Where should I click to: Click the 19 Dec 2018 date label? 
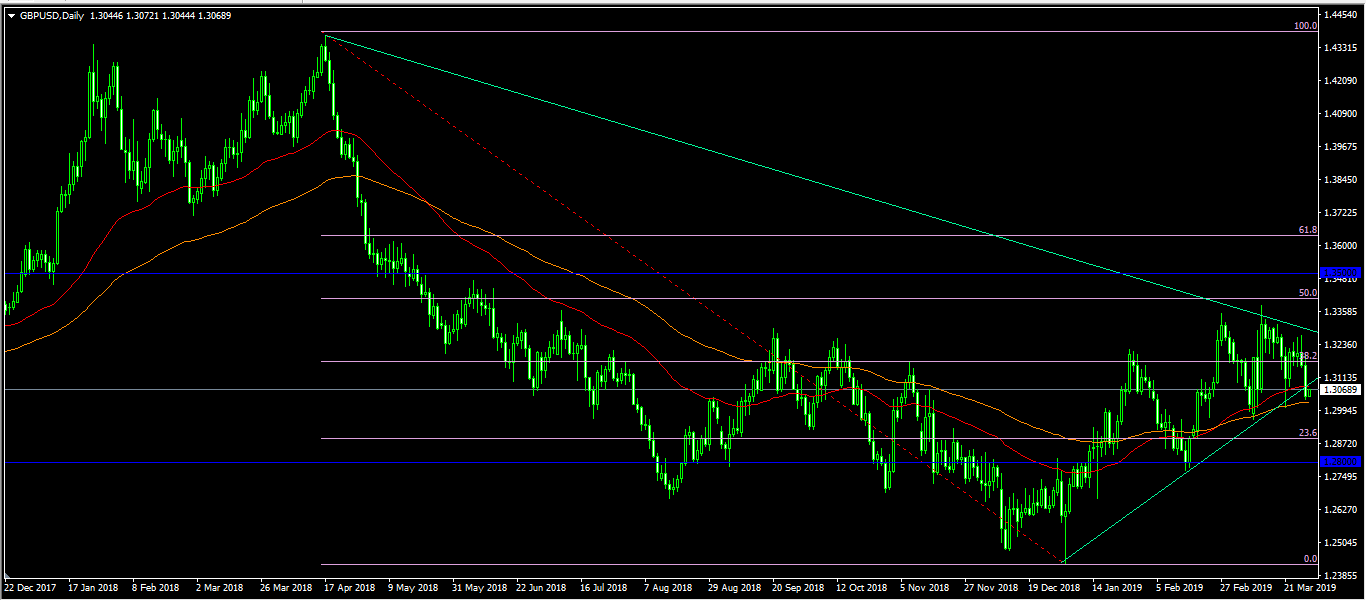coord(1054,588)
